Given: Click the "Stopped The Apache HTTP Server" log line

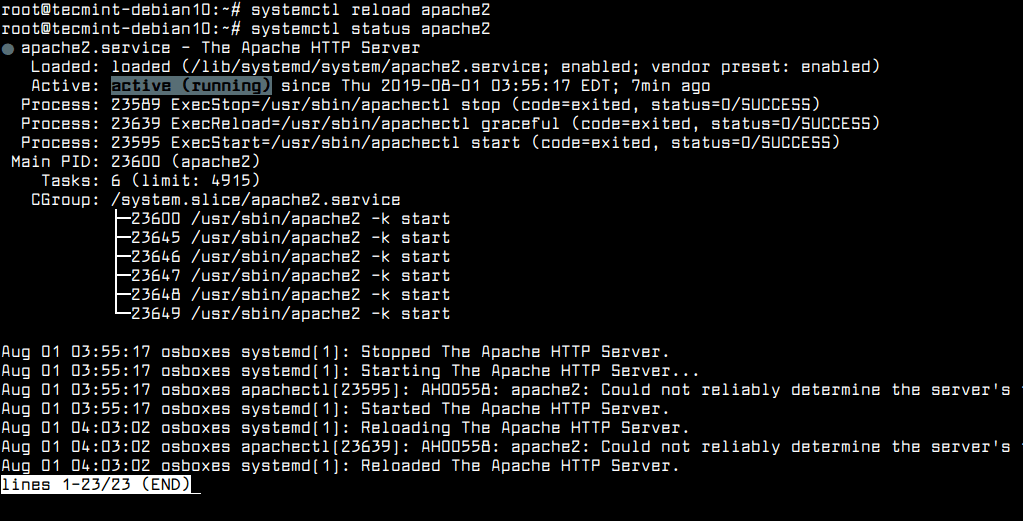Looking at the screenshot, I should (335, 352).
